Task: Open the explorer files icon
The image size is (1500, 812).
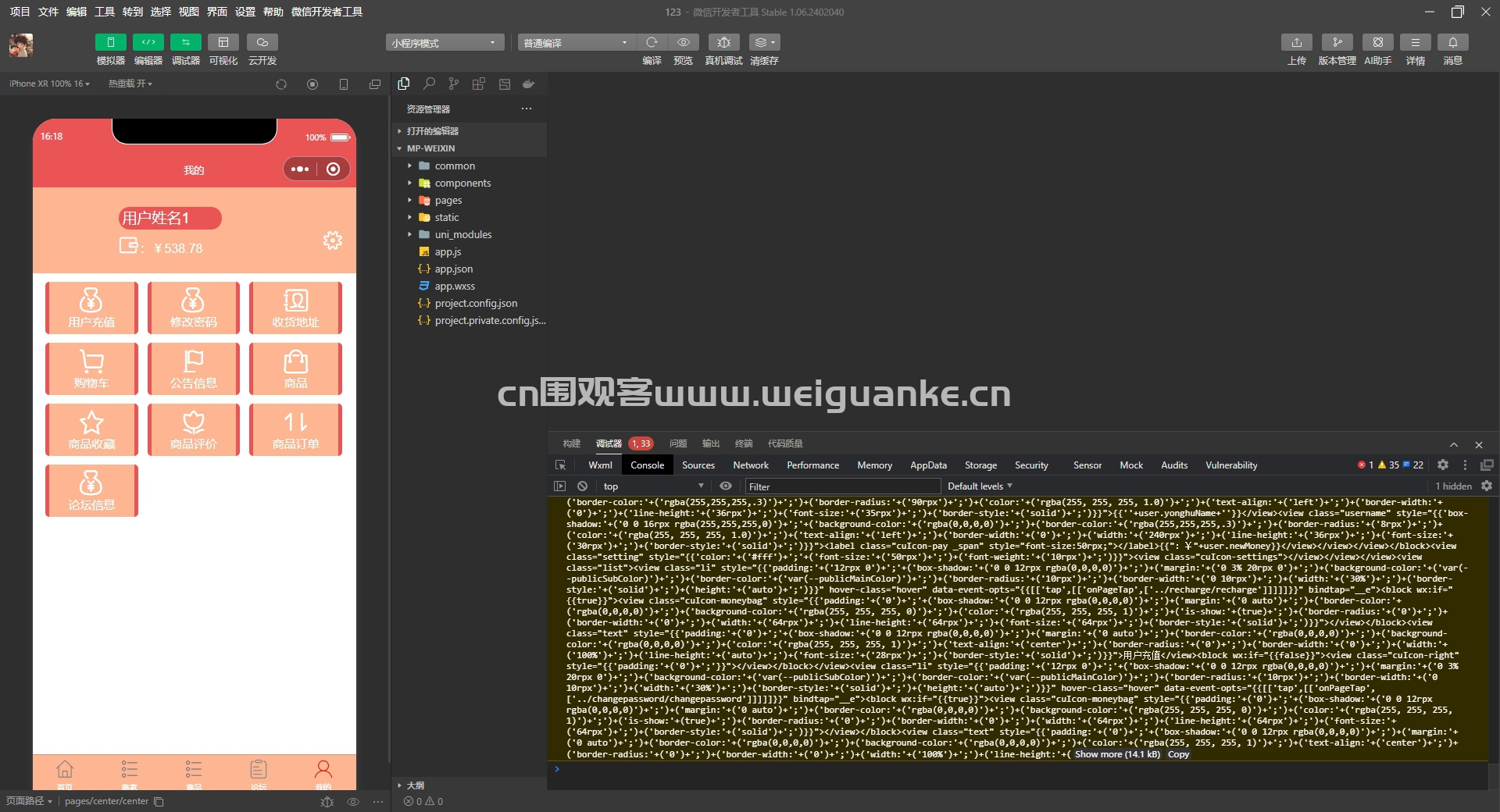Action: coord(404,84)
